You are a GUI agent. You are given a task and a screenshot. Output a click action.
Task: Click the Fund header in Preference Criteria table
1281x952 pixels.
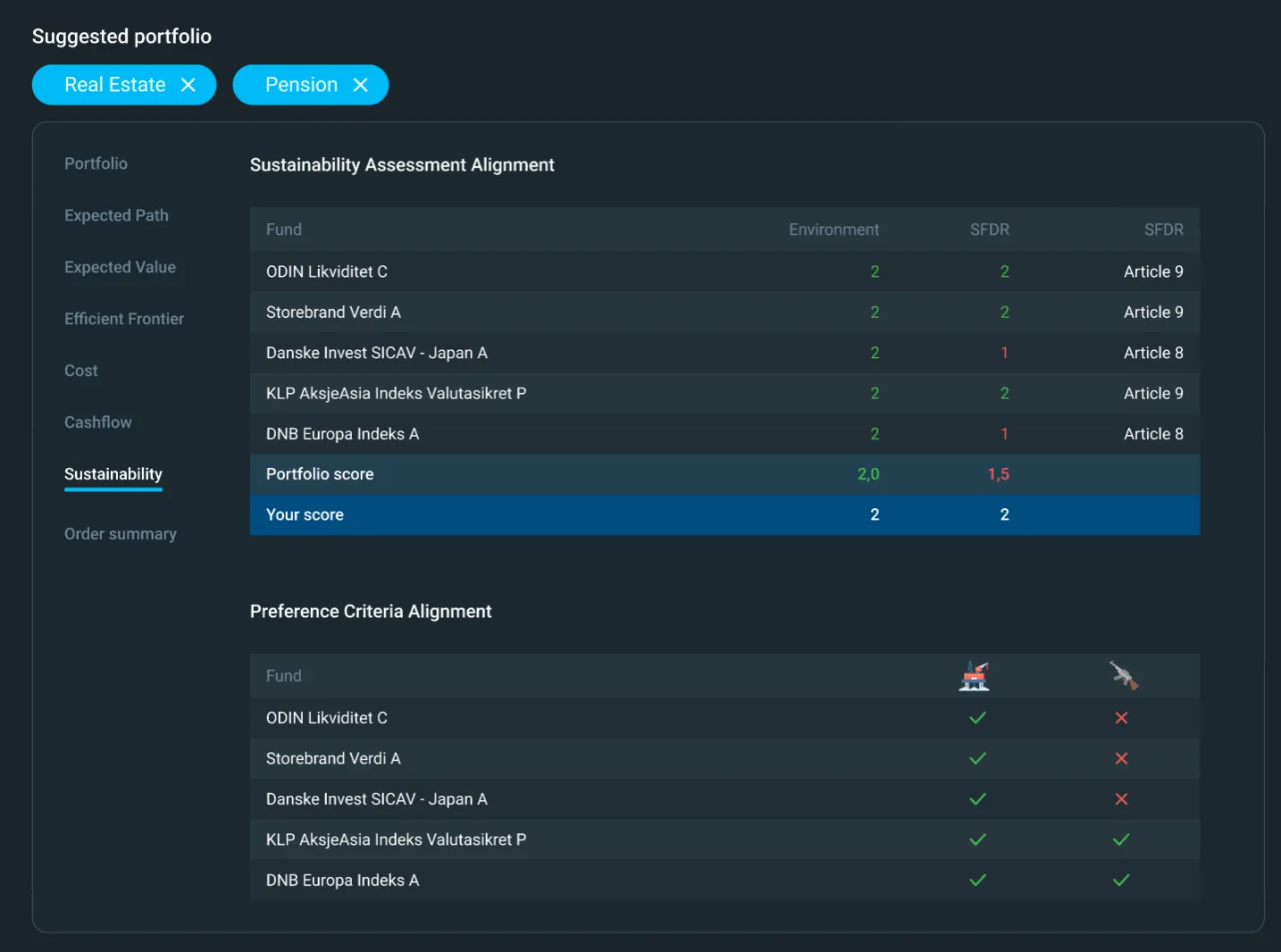tap(284, 676)
